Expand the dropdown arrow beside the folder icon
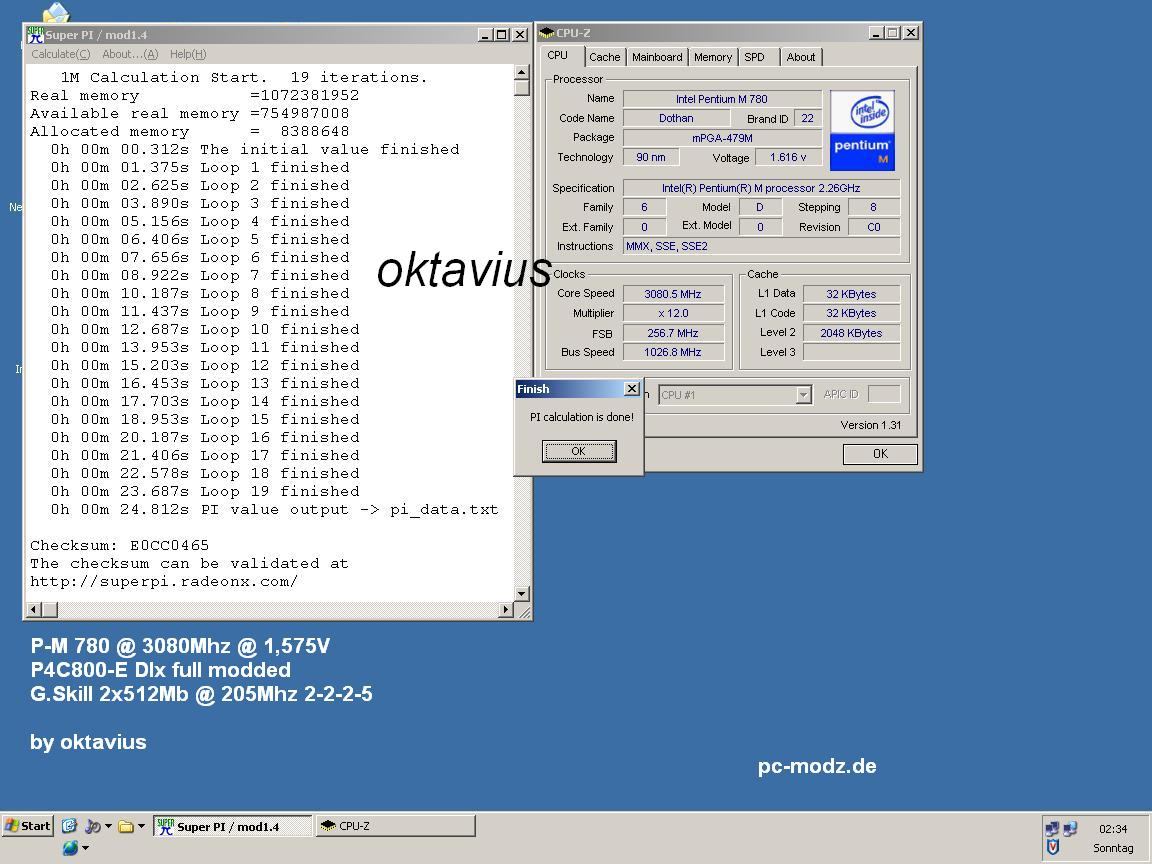The width and height of the screenshot is (1152, 864). point(141,826)
